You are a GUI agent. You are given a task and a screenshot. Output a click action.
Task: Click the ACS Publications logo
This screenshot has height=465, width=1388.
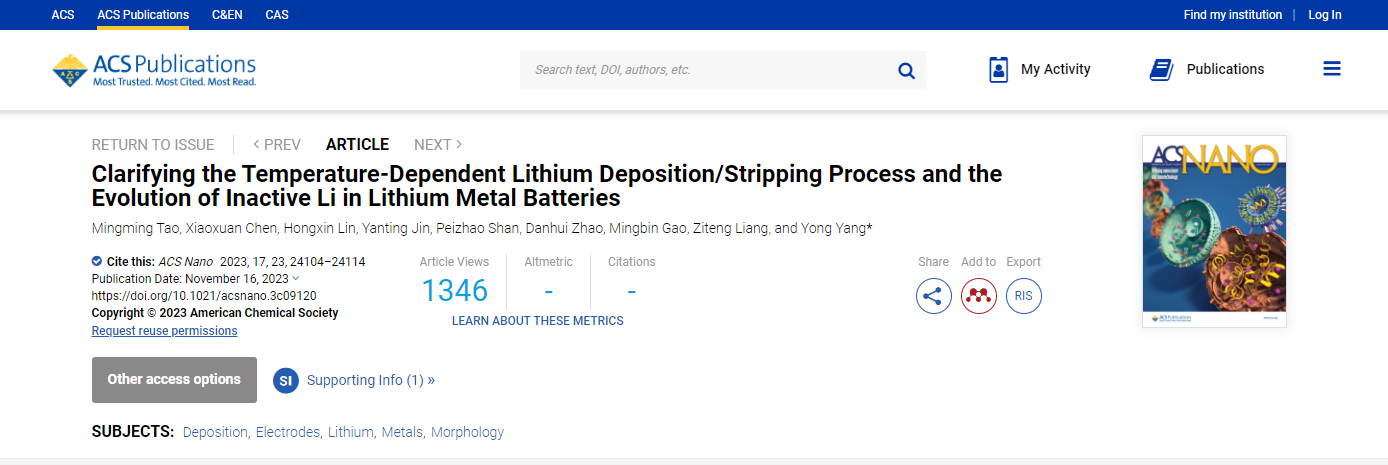click(x=154, y=70)
